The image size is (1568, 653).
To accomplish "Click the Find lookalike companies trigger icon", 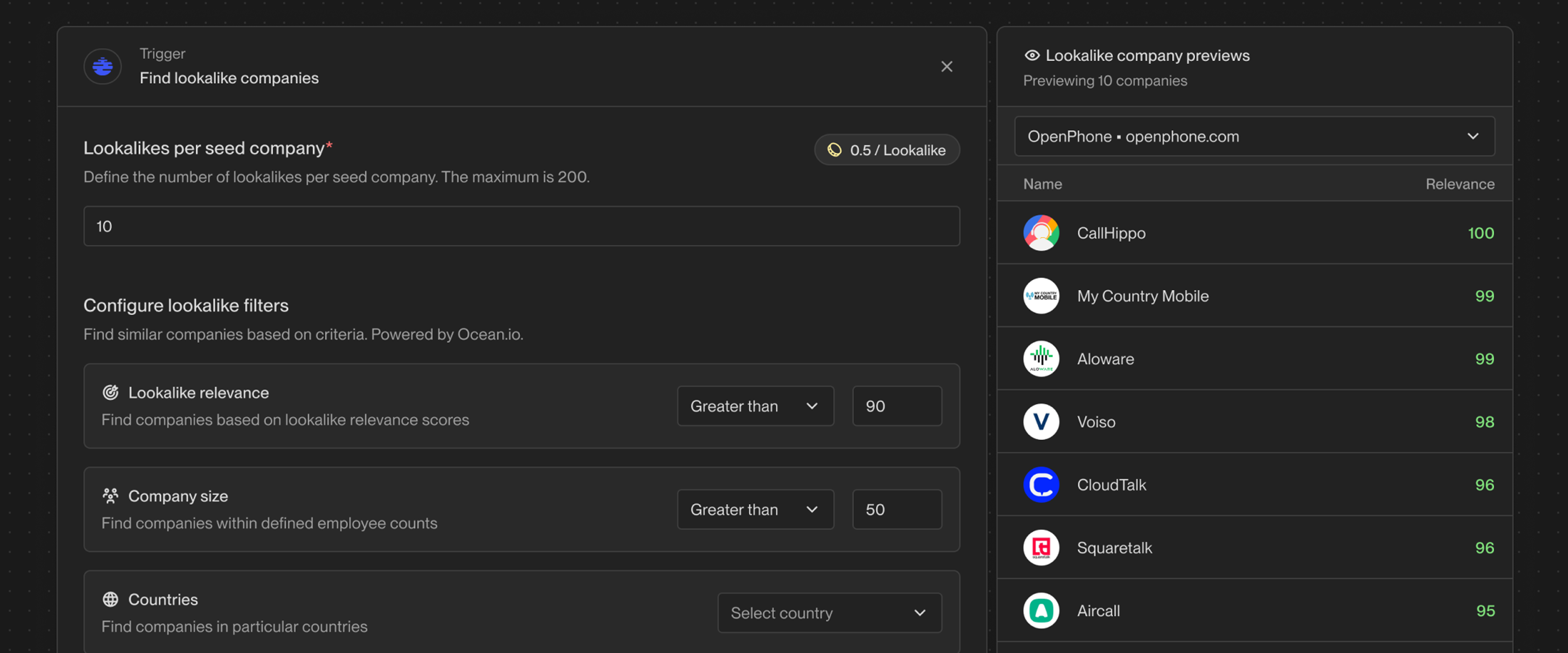I will click(x=102, y=66).
